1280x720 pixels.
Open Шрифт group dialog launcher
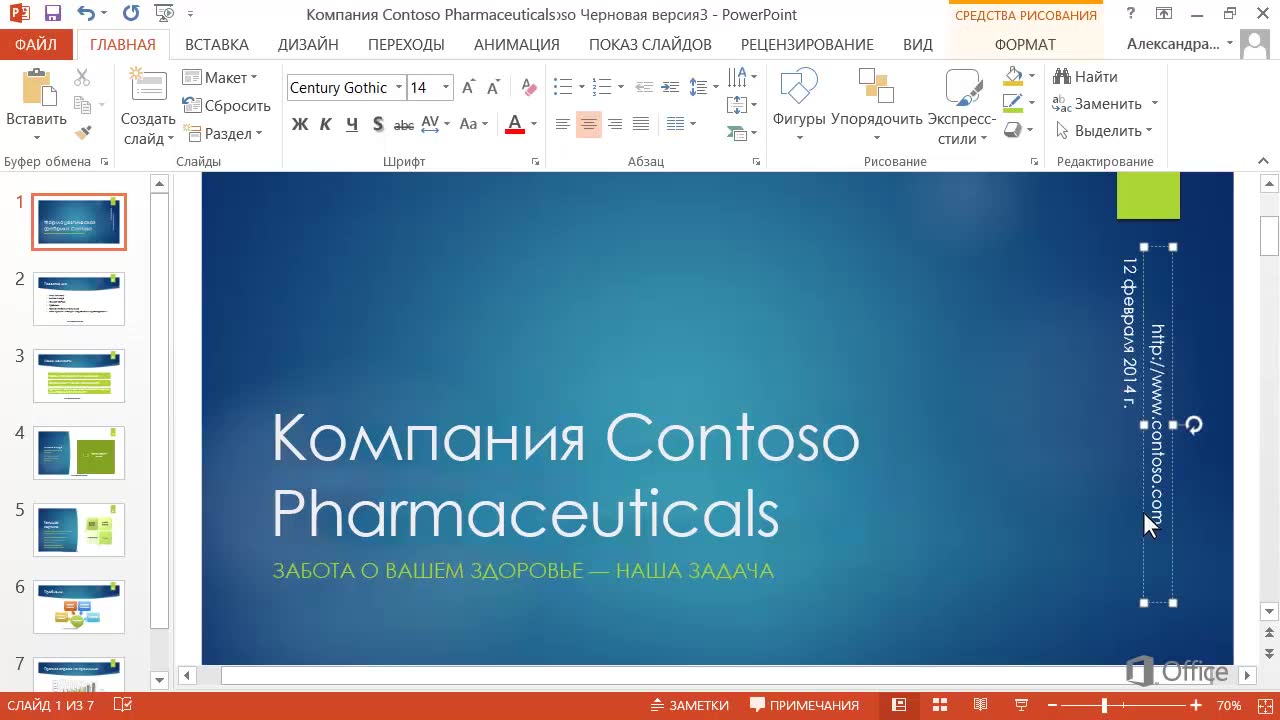coord(536,162)
